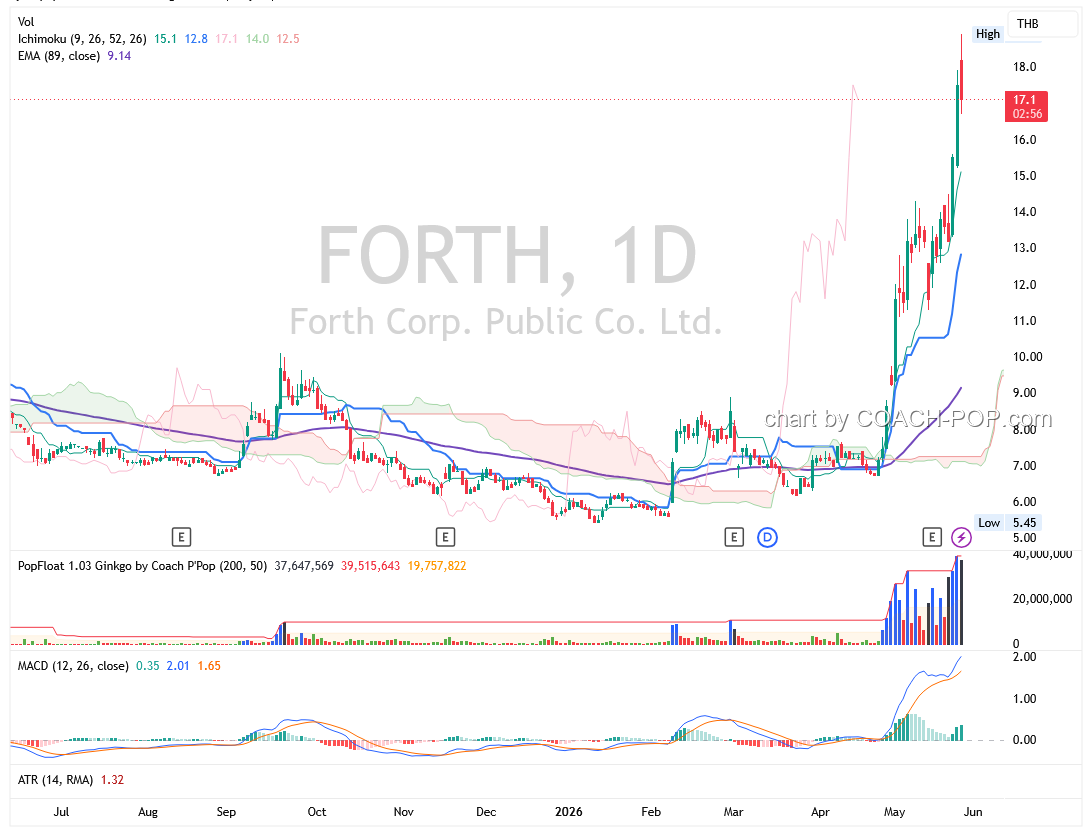Click PopFloat value 37,647,569
This screenshot has width=1092, height=831.
304,566
